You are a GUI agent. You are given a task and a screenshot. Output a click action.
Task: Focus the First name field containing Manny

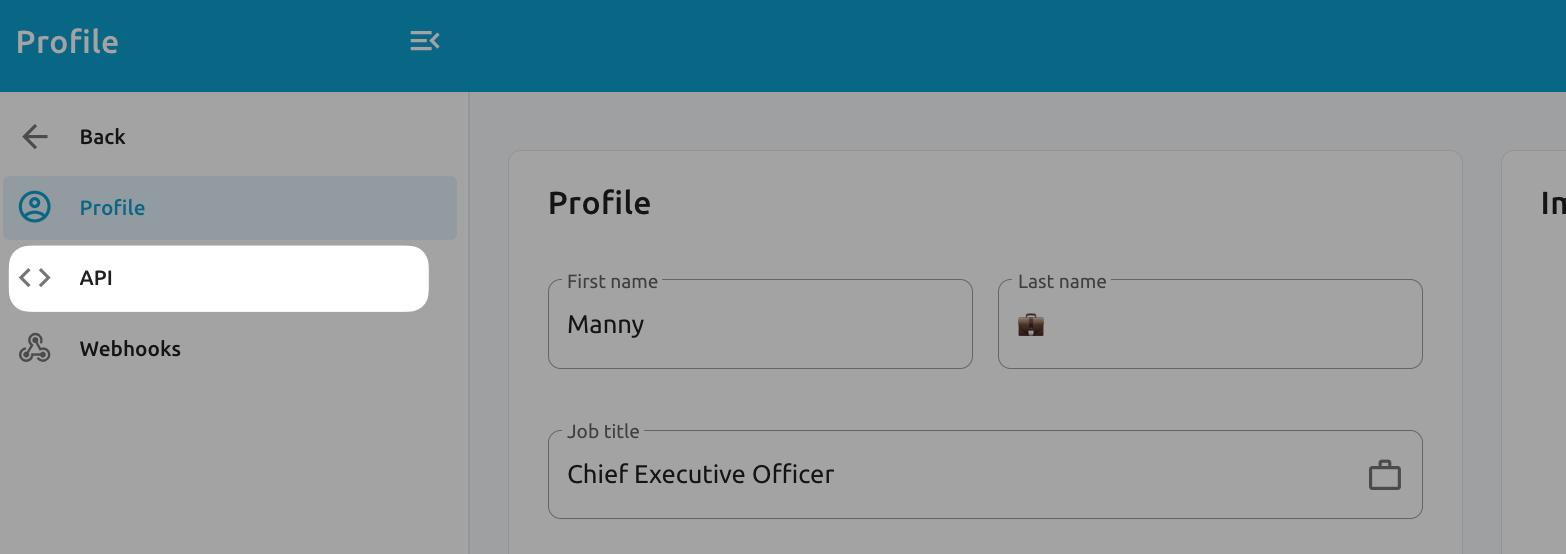(760, 325)
